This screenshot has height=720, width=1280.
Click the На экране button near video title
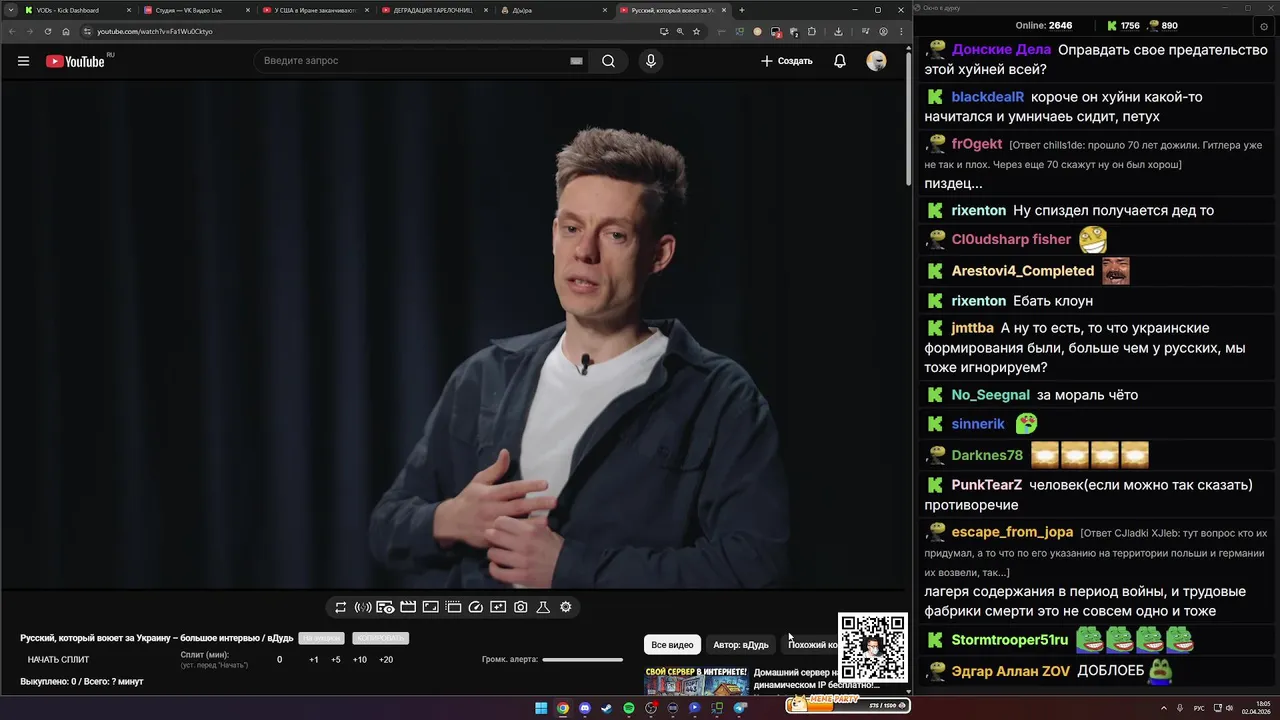click(x=322, y=638)
